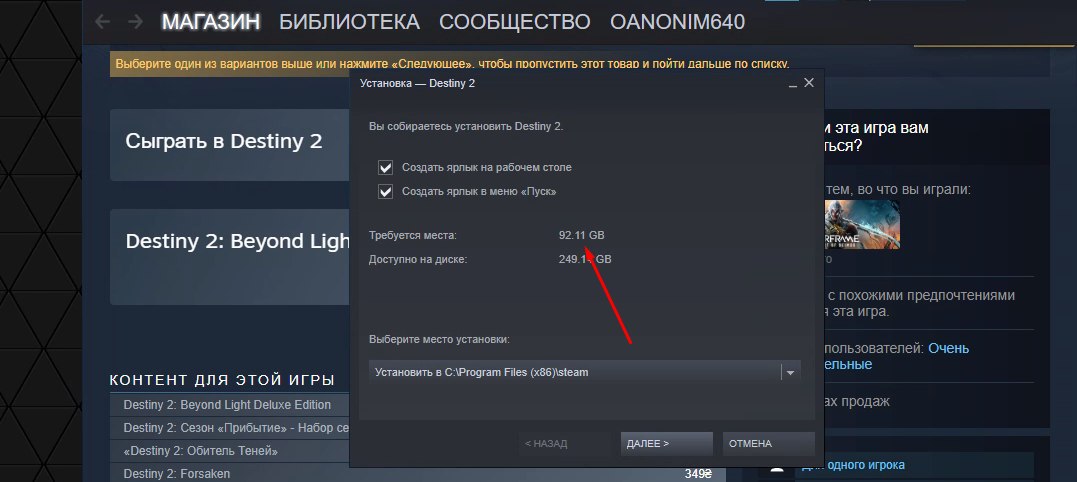Viewport: 1077px width, 482px height.
Task: Click the back navigation arrow
Action: (x=102, y=22)
